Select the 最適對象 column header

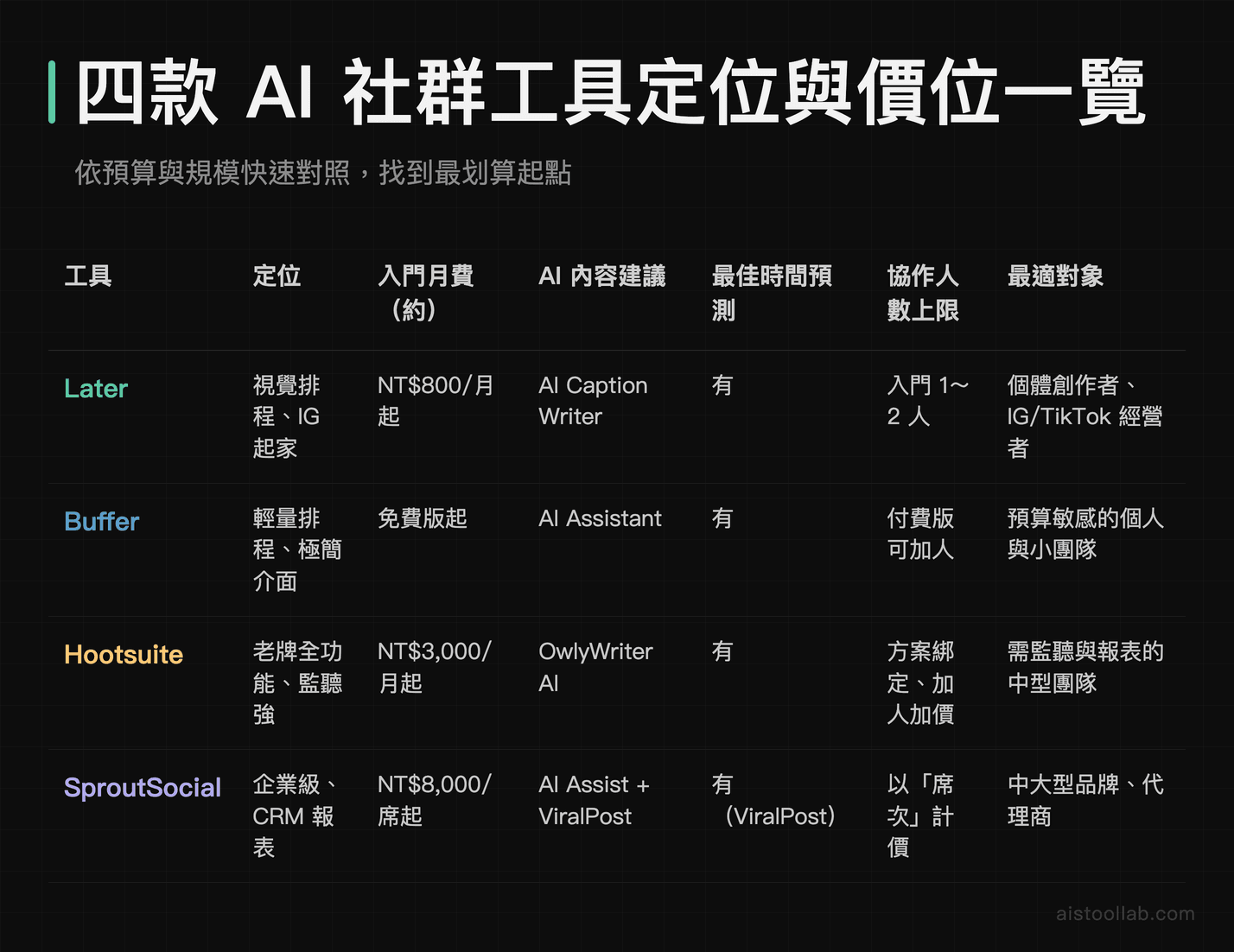[1055, 276]
